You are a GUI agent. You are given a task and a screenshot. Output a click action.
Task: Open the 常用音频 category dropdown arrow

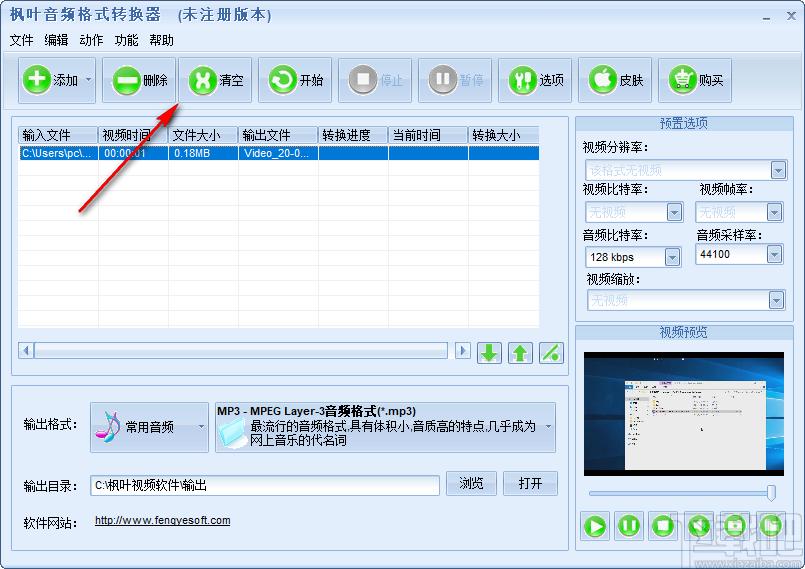(201, 427)
